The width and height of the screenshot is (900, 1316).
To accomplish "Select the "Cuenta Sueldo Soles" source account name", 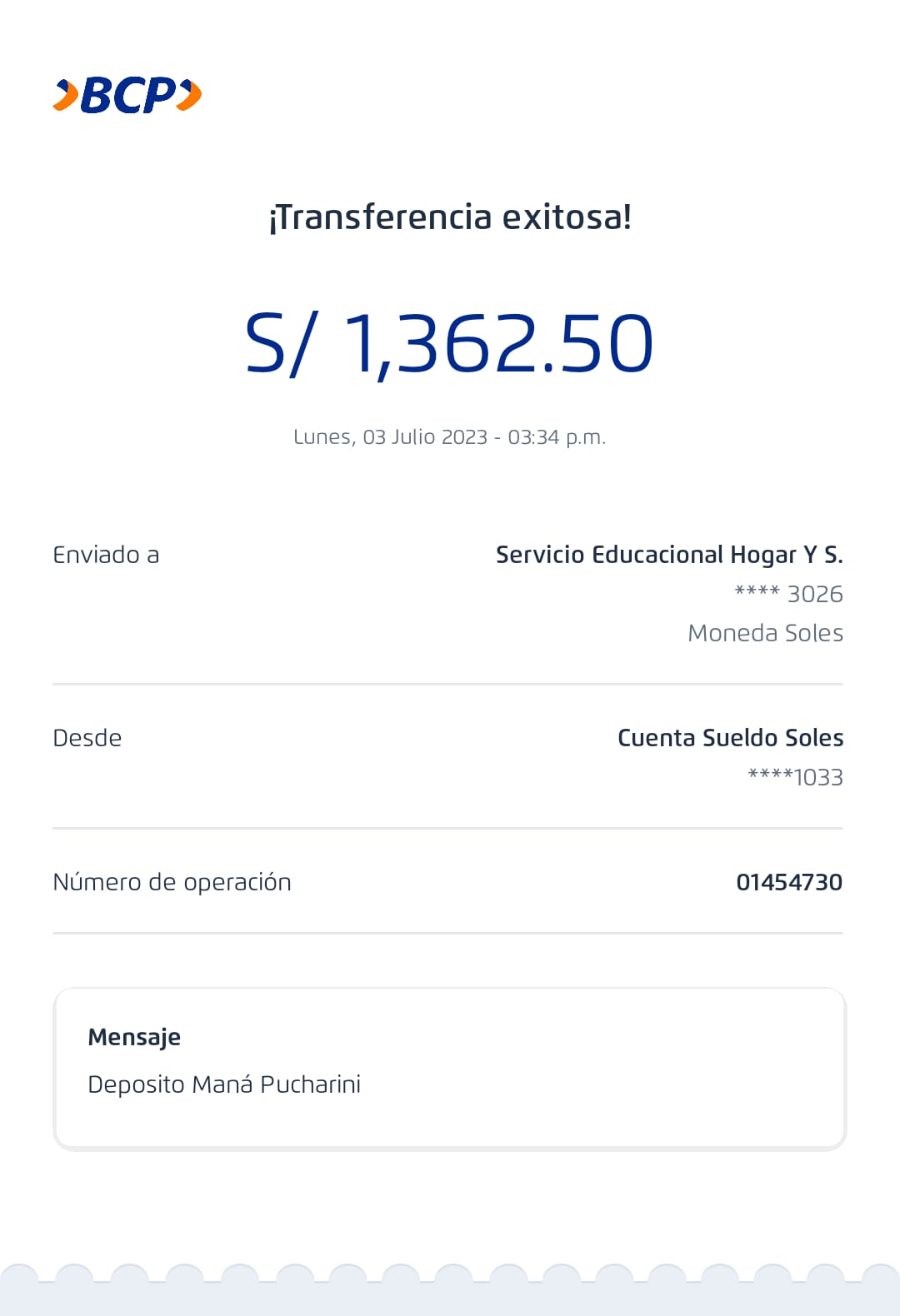I will click(x=730, y=739).
